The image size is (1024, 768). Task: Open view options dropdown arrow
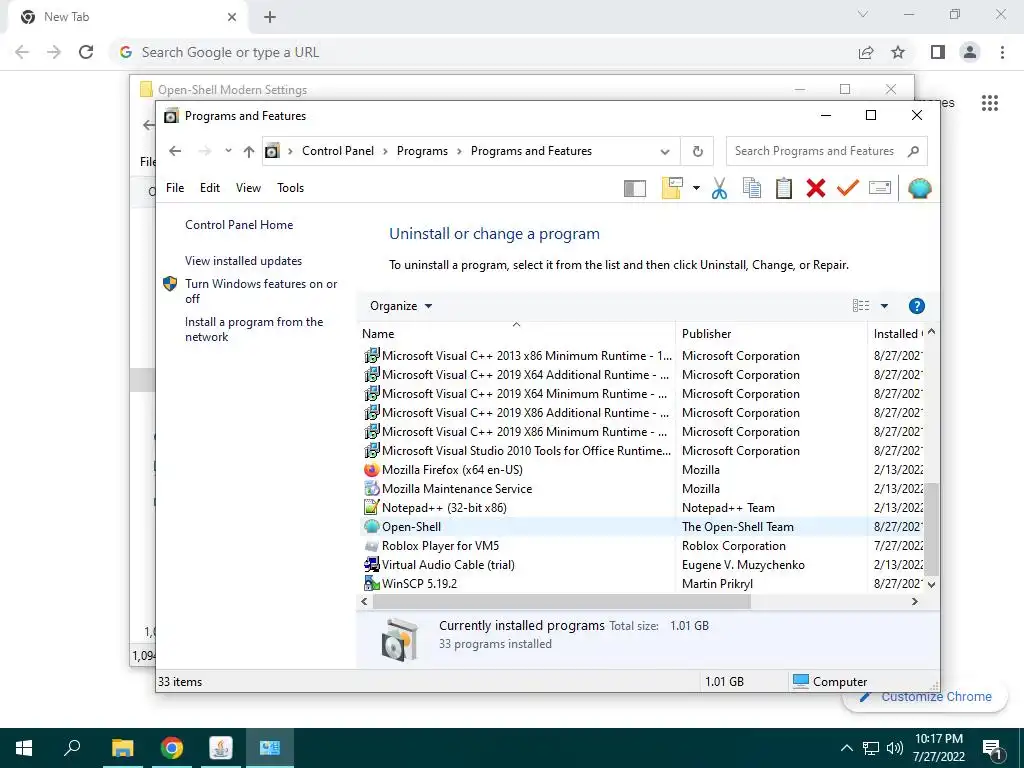click(884, 306)
